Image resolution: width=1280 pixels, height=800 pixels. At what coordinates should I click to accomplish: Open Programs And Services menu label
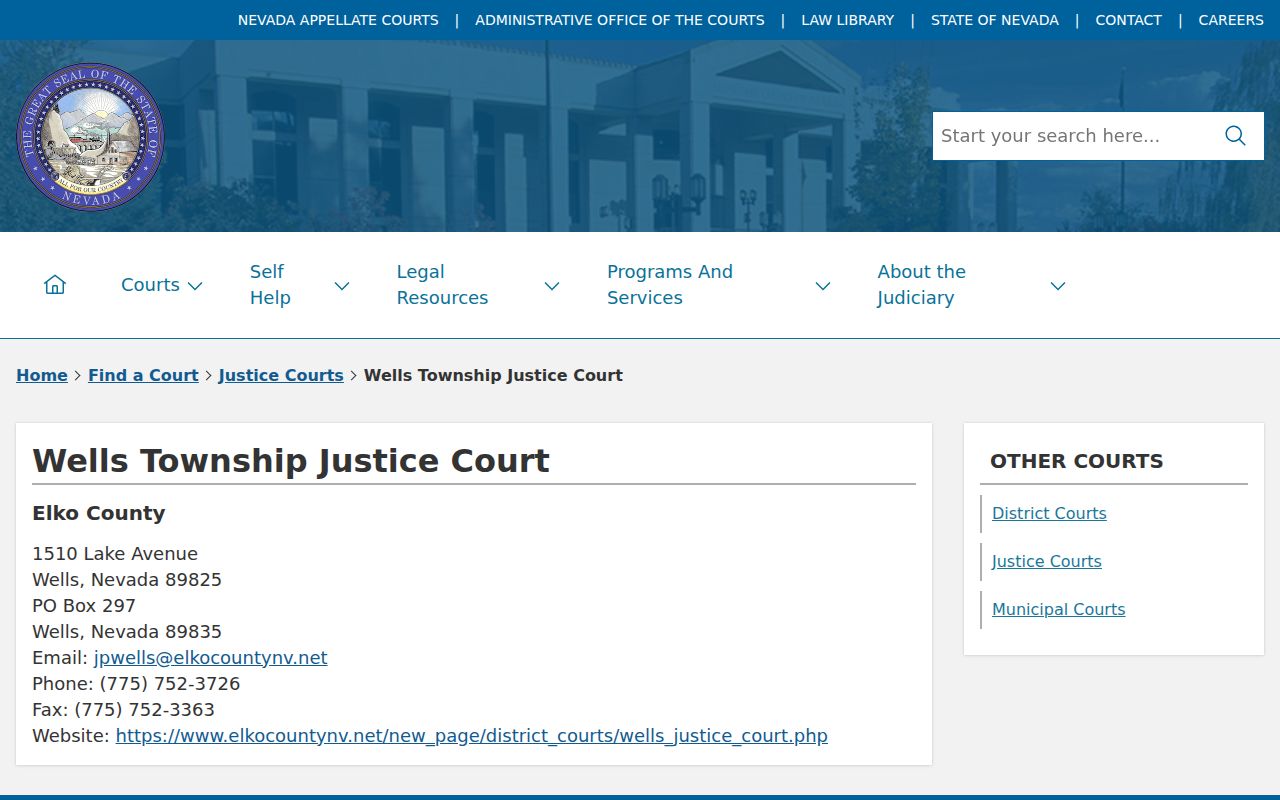click(670, 285)
